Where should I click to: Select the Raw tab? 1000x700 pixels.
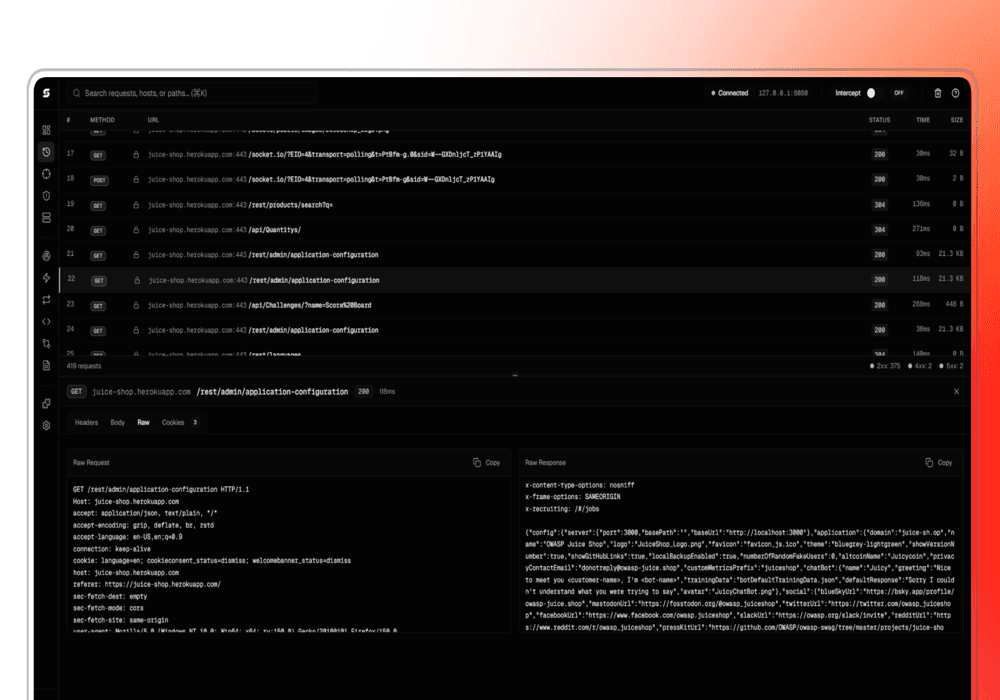point(143,422)
